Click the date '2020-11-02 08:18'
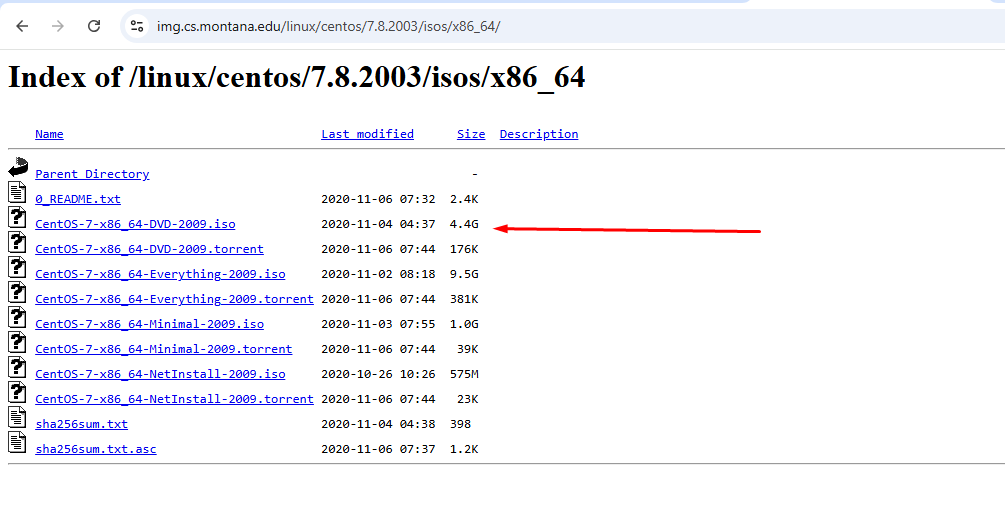This screenshot has height=523, width=1005. pos(378,274)
